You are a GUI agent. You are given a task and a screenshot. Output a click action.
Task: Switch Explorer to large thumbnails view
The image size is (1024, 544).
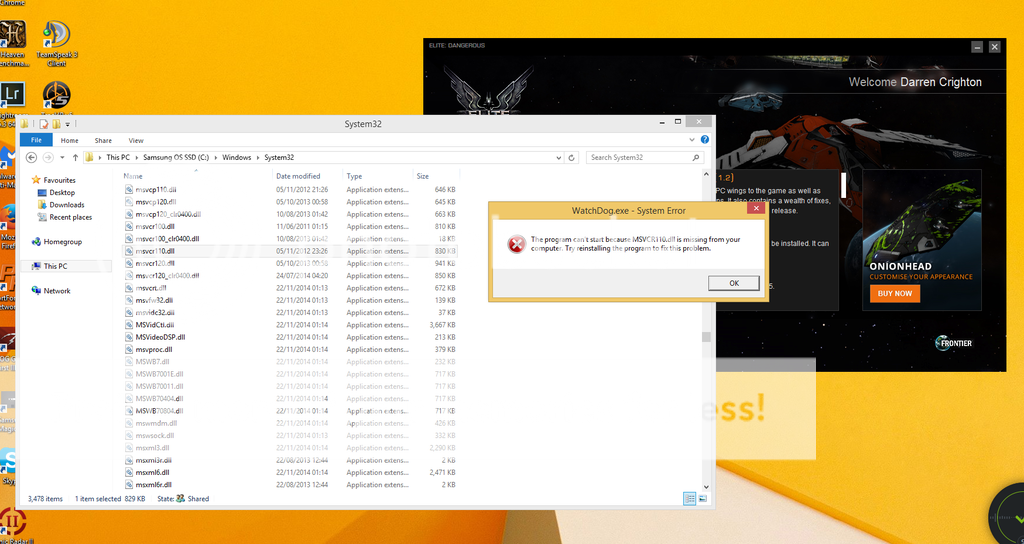[x=703, y=498]
